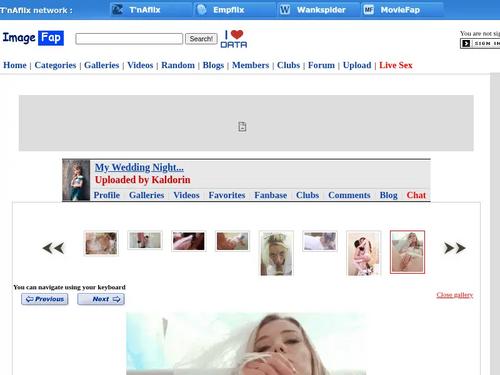This screenshot has width=500, height=375.
Task: Select the fifth thumbnail in the strip
Action: click(276, 254)
